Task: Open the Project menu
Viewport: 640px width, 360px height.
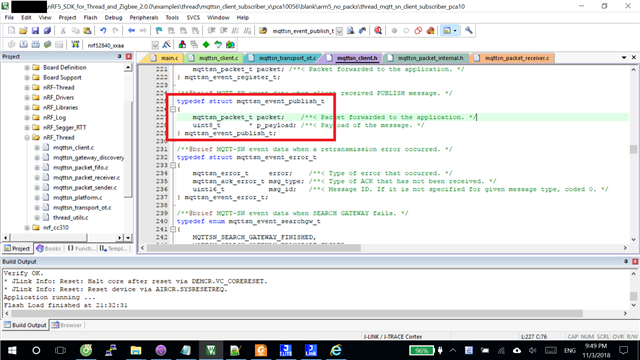Action: pyautogui.click(x=67, y=18)
